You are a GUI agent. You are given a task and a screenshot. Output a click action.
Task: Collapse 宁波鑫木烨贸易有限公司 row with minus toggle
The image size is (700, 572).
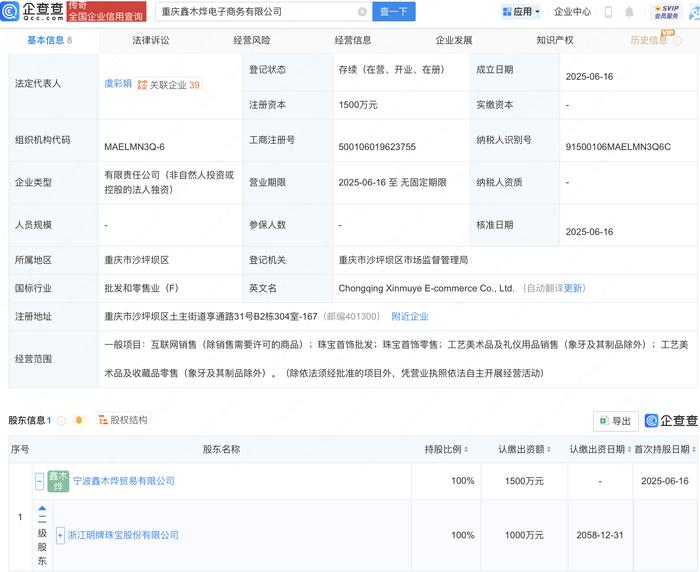tap(39, 481)
